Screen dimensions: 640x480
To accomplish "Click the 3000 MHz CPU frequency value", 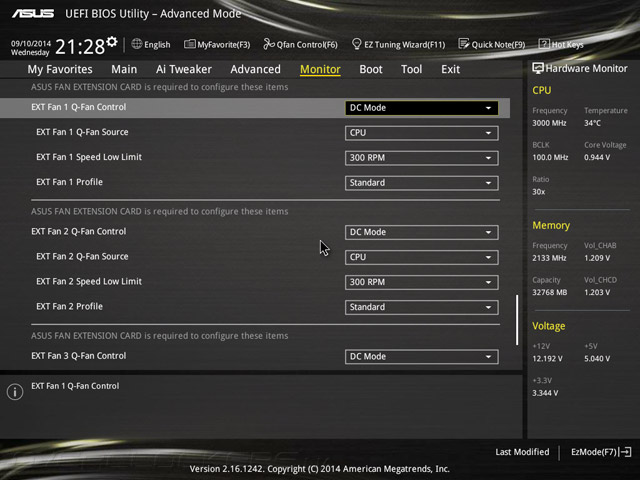I will tap(549, 123).
